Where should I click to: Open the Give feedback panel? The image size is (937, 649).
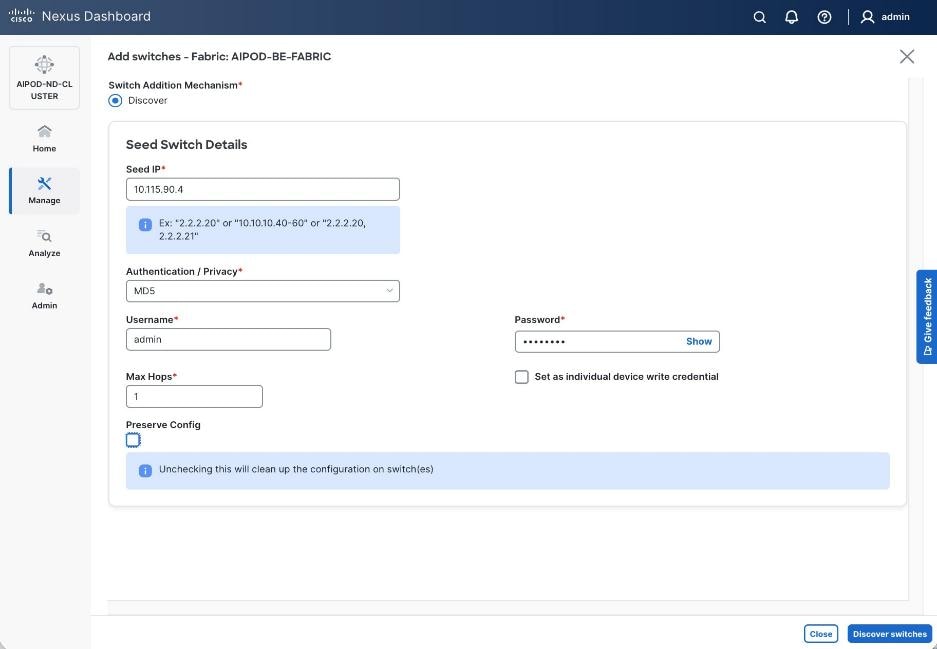click(926, 315)
